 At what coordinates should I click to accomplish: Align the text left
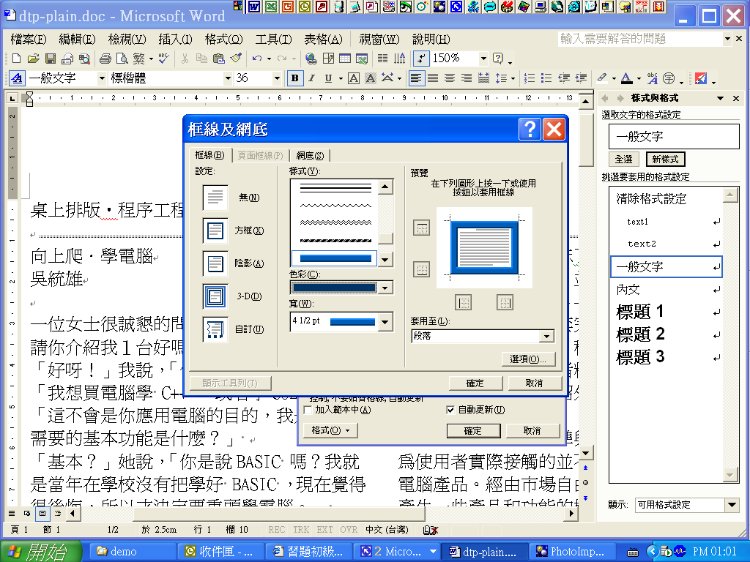point(416,78)
